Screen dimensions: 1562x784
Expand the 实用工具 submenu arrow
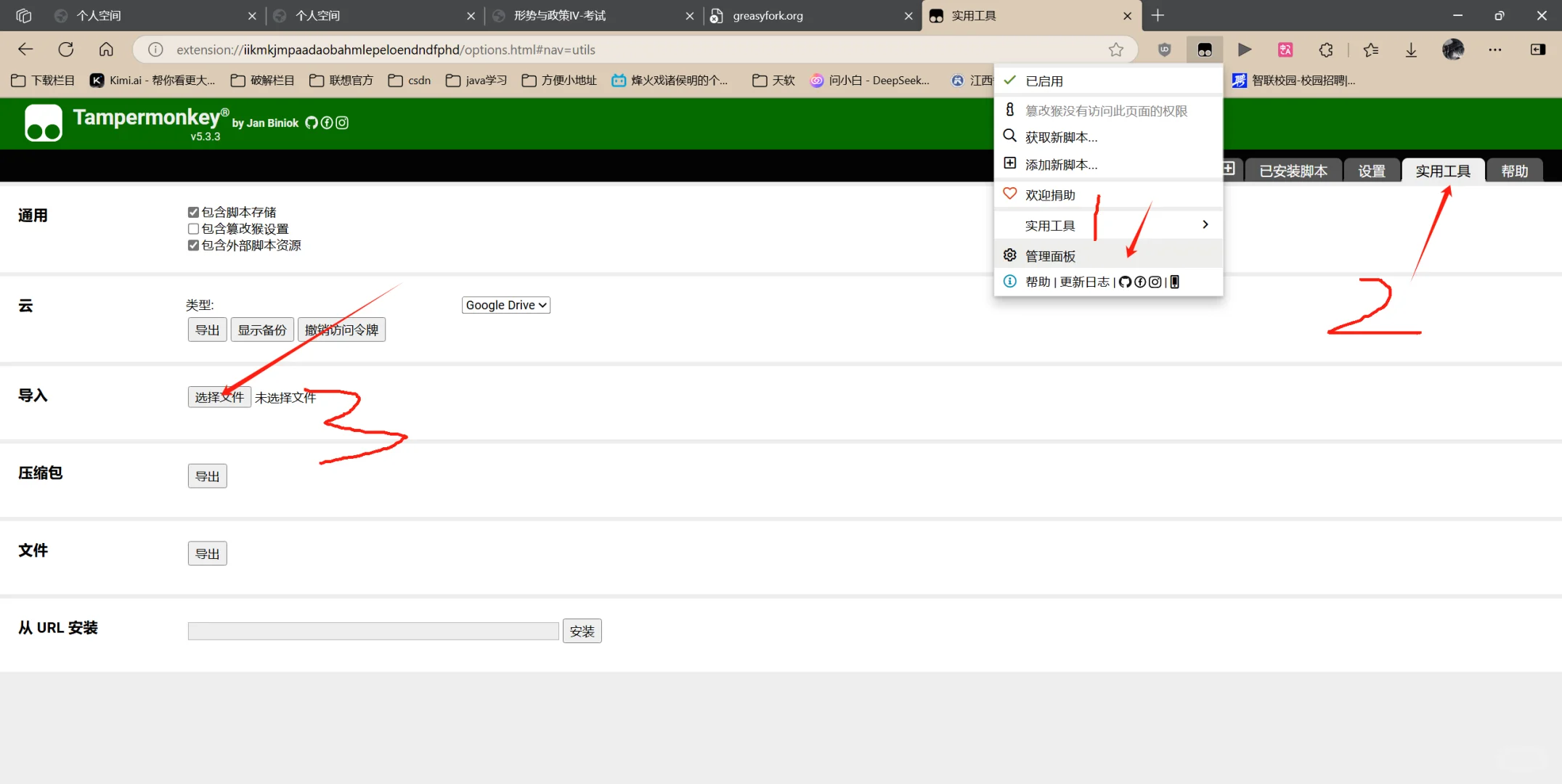point(1205,225)
